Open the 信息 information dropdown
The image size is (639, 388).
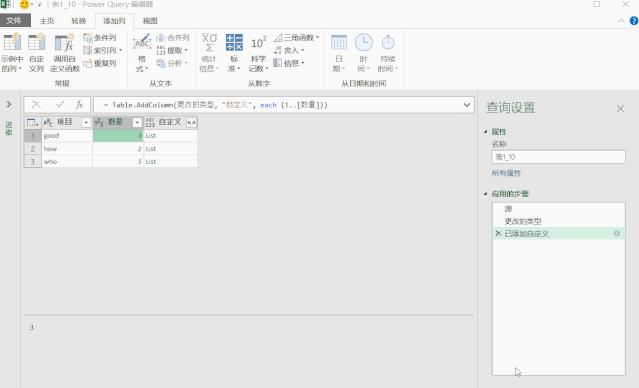coord(289,63)
